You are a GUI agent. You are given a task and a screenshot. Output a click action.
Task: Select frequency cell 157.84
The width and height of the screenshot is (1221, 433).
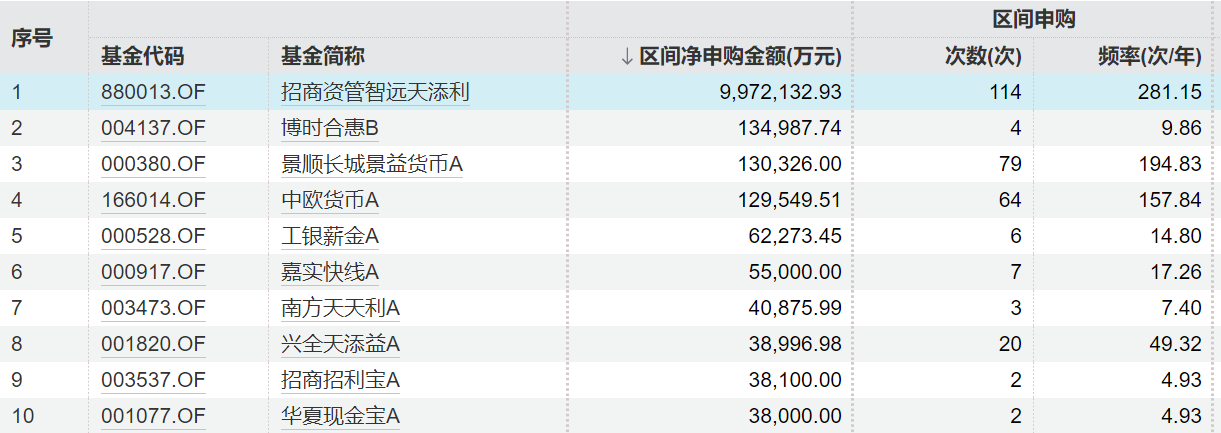click(x=1172, y=200)
